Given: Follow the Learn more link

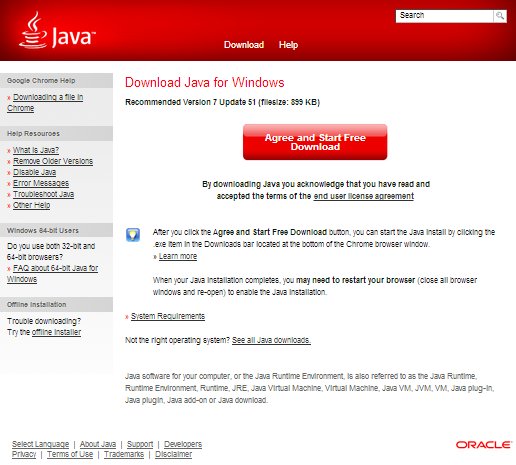Looking at the screenshot, I should tap(178, 256).
